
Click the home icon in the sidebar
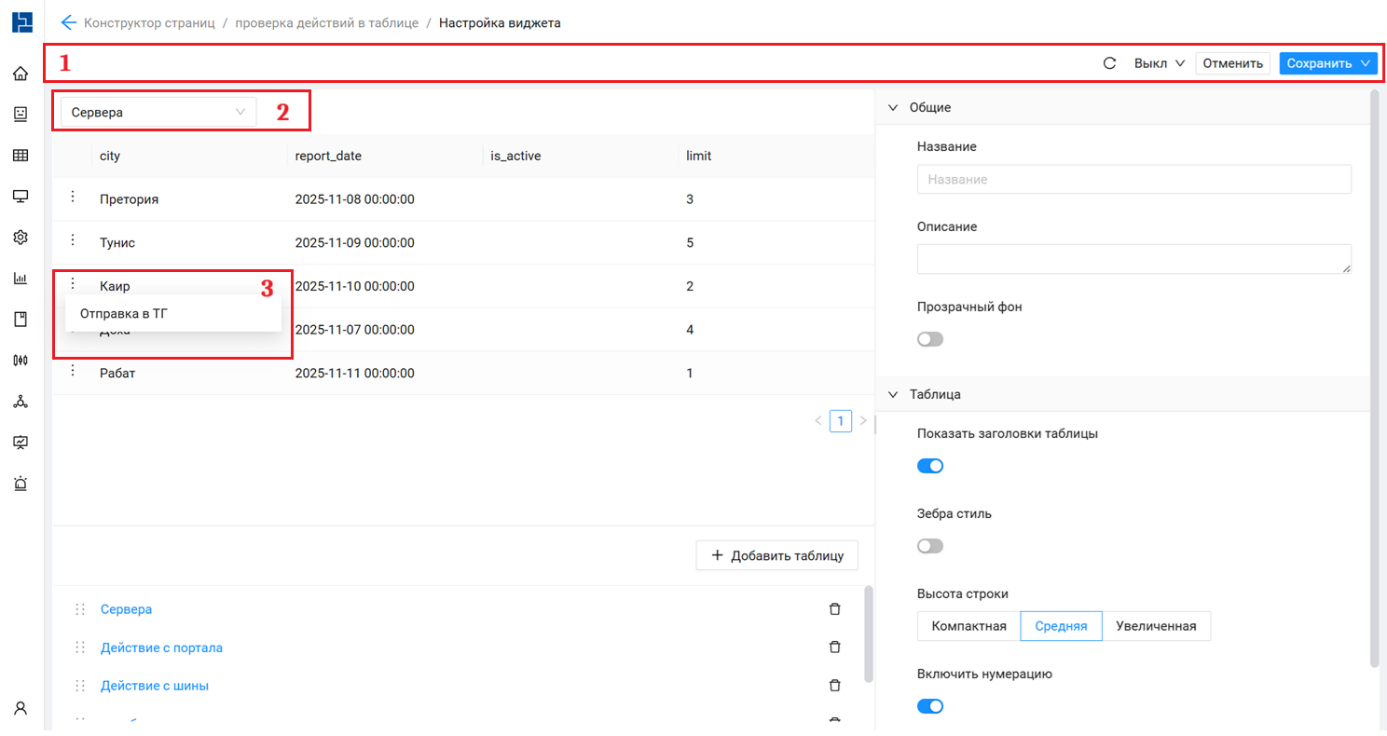(x=20, y=73)
